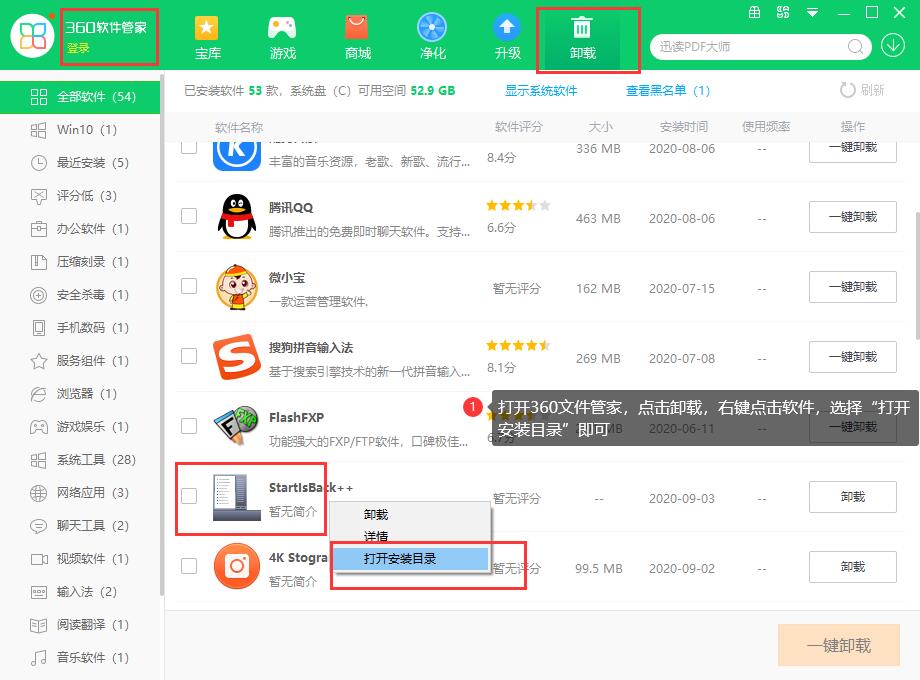Tick the 4K Stogram checkbox
Viewport: 920px width, 680px height.
point(189,566)
